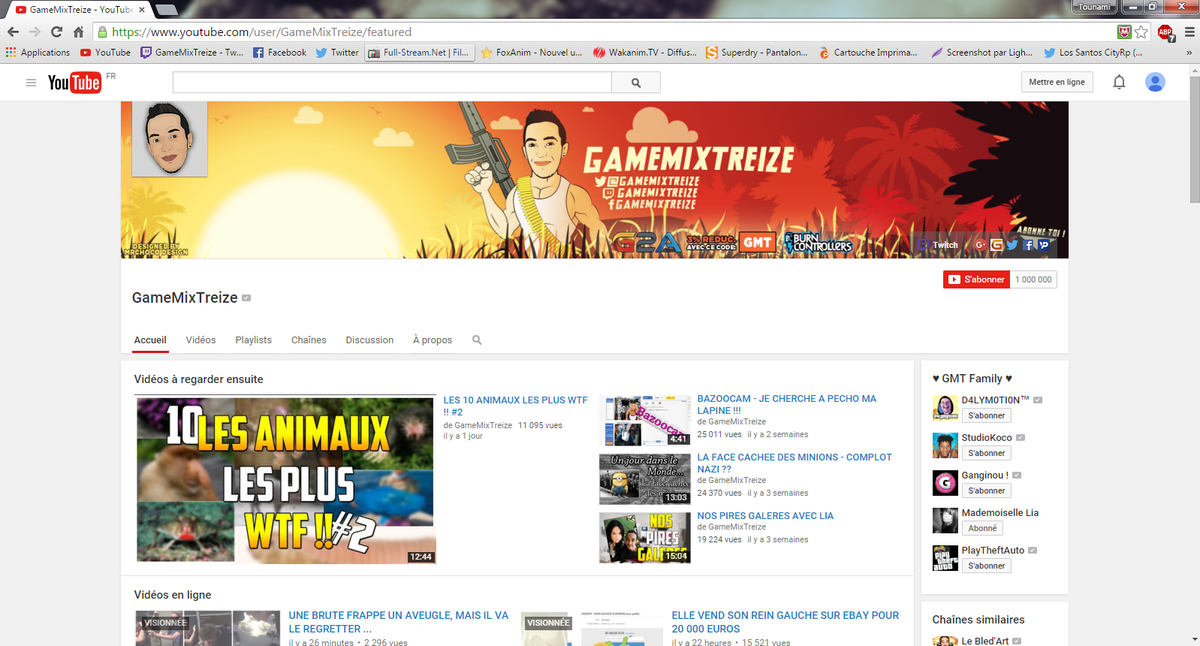1200x646 pixels.
Task: Open the Twitter bookmark
Action: [337, 52]
